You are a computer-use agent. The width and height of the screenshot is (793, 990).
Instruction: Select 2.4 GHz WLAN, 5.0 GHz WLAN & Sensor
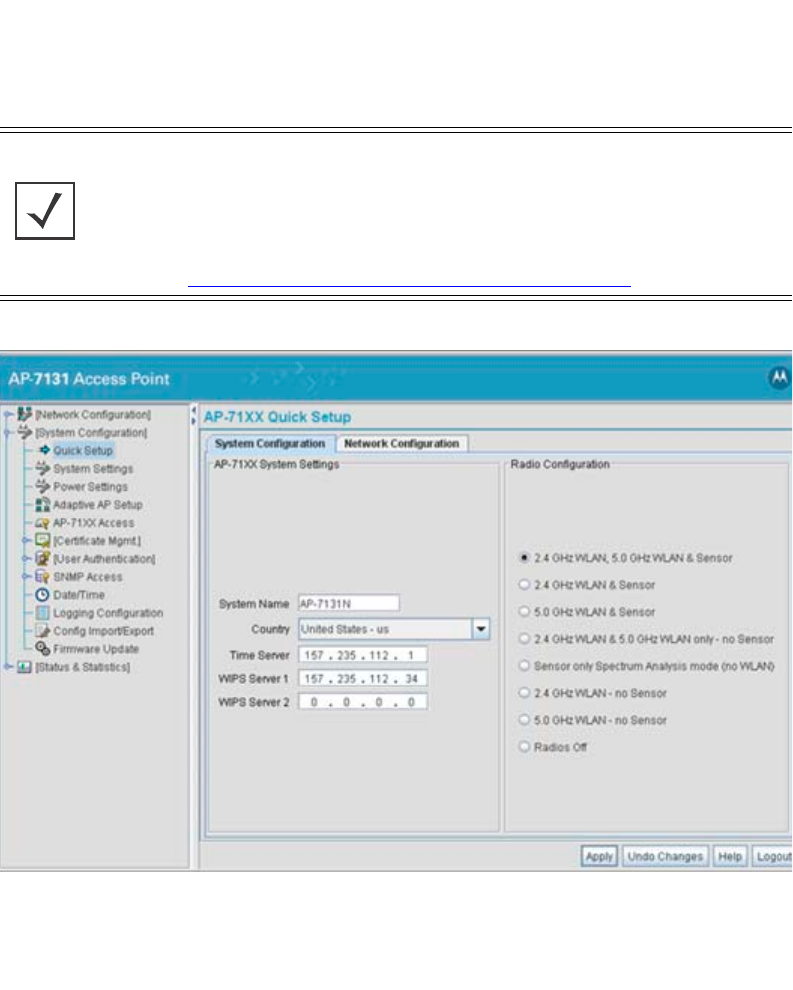[x=524, y=558]
